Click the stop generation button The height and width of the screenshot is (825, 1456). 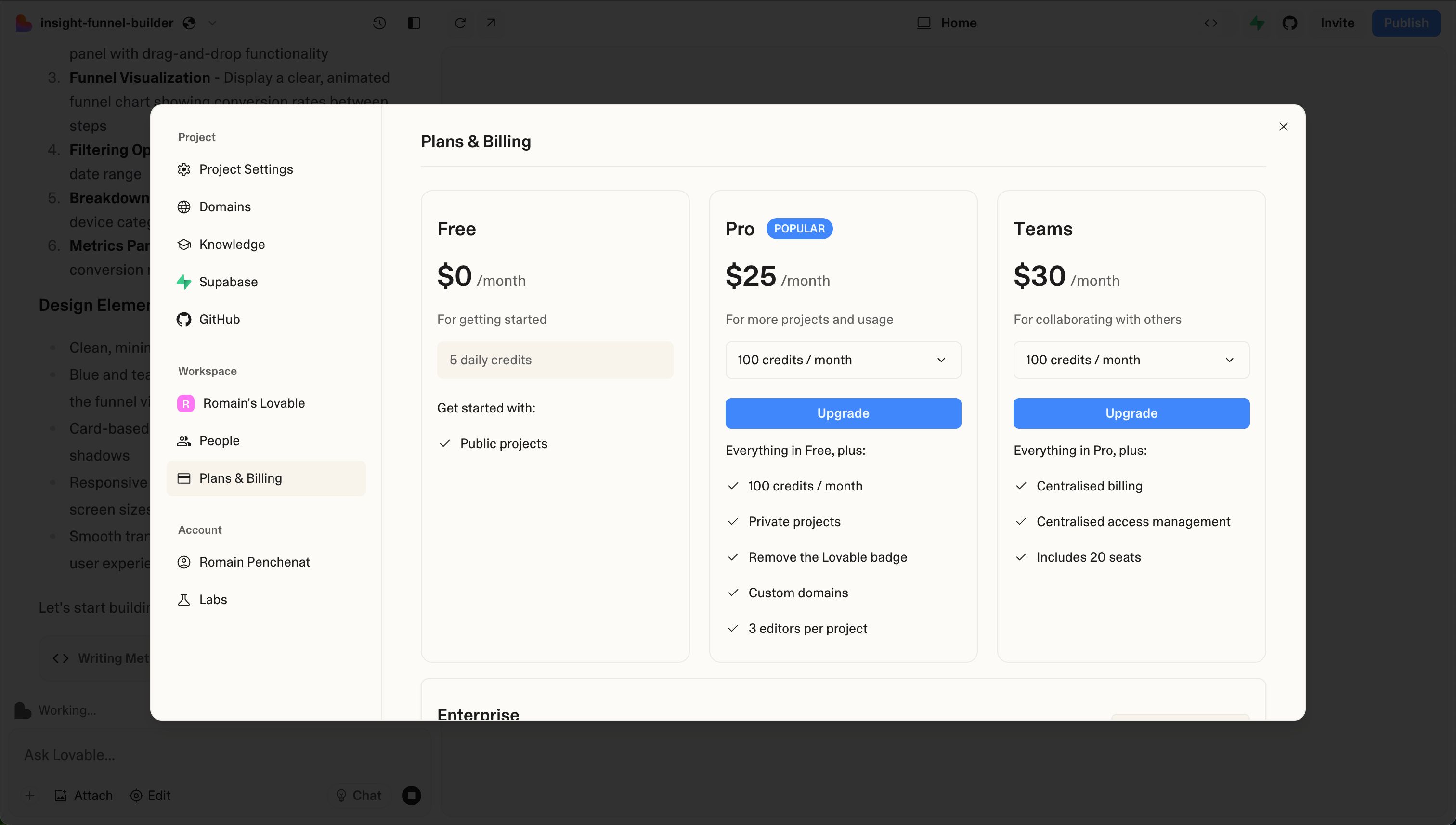(x=412, y=796)
